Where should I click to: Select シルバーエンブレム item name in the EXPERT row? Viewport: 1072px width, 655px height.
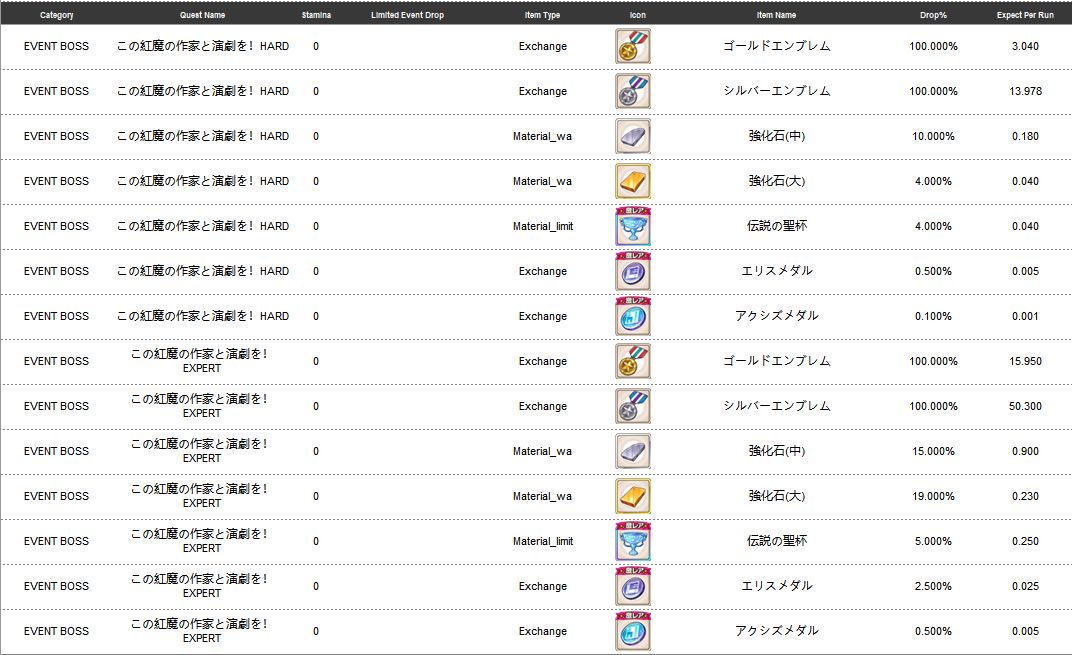(x=777, y=406)
